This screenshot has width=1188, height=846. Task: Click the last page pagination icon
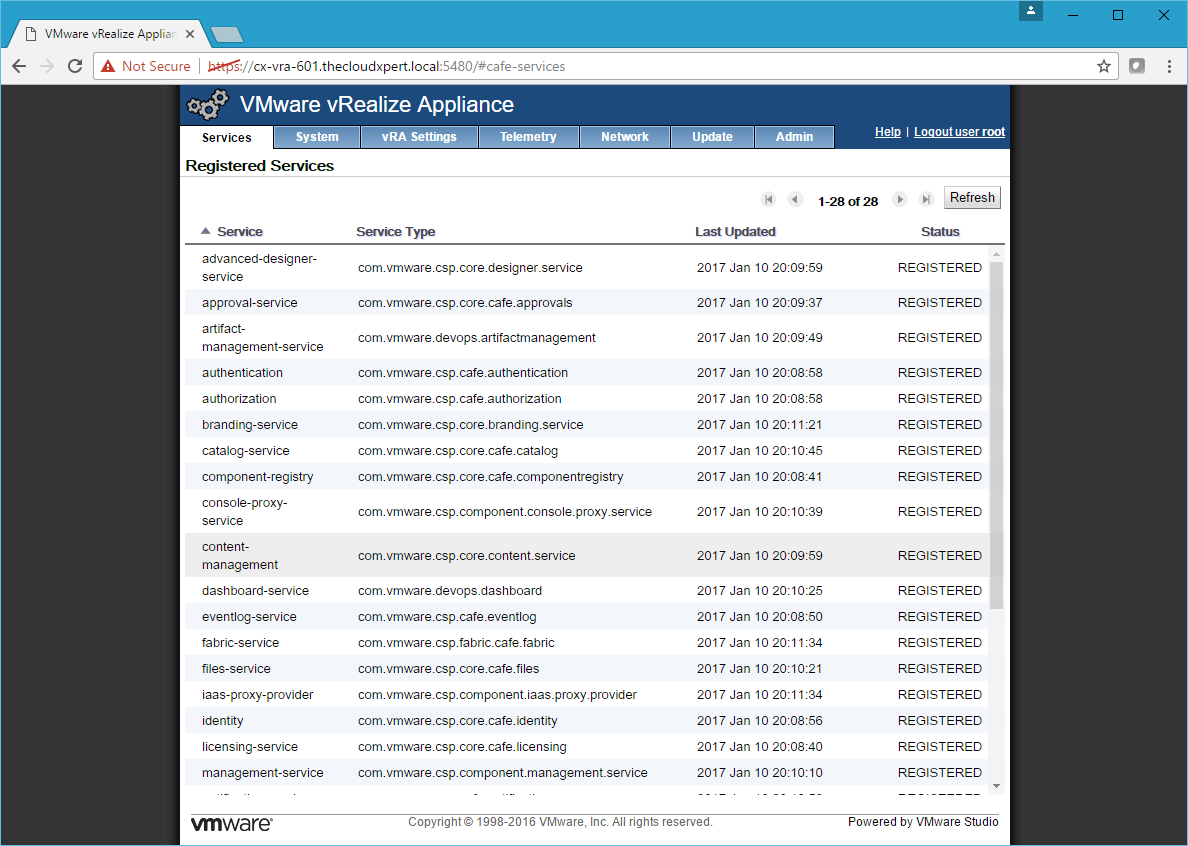pos(926,200)
